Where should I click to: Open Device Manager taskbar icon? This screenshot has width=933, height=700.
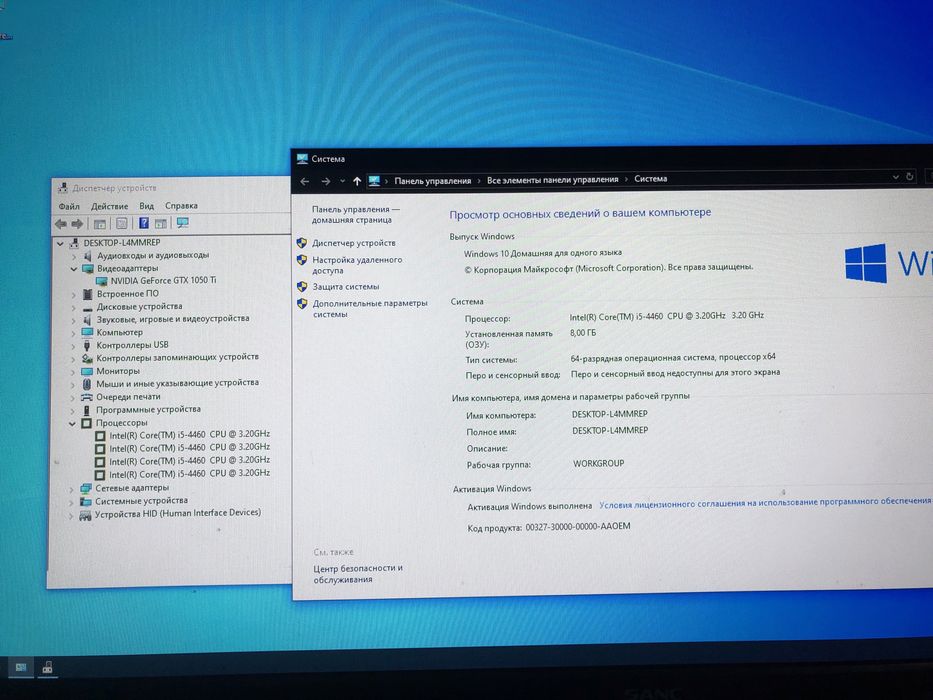[48, 667]
